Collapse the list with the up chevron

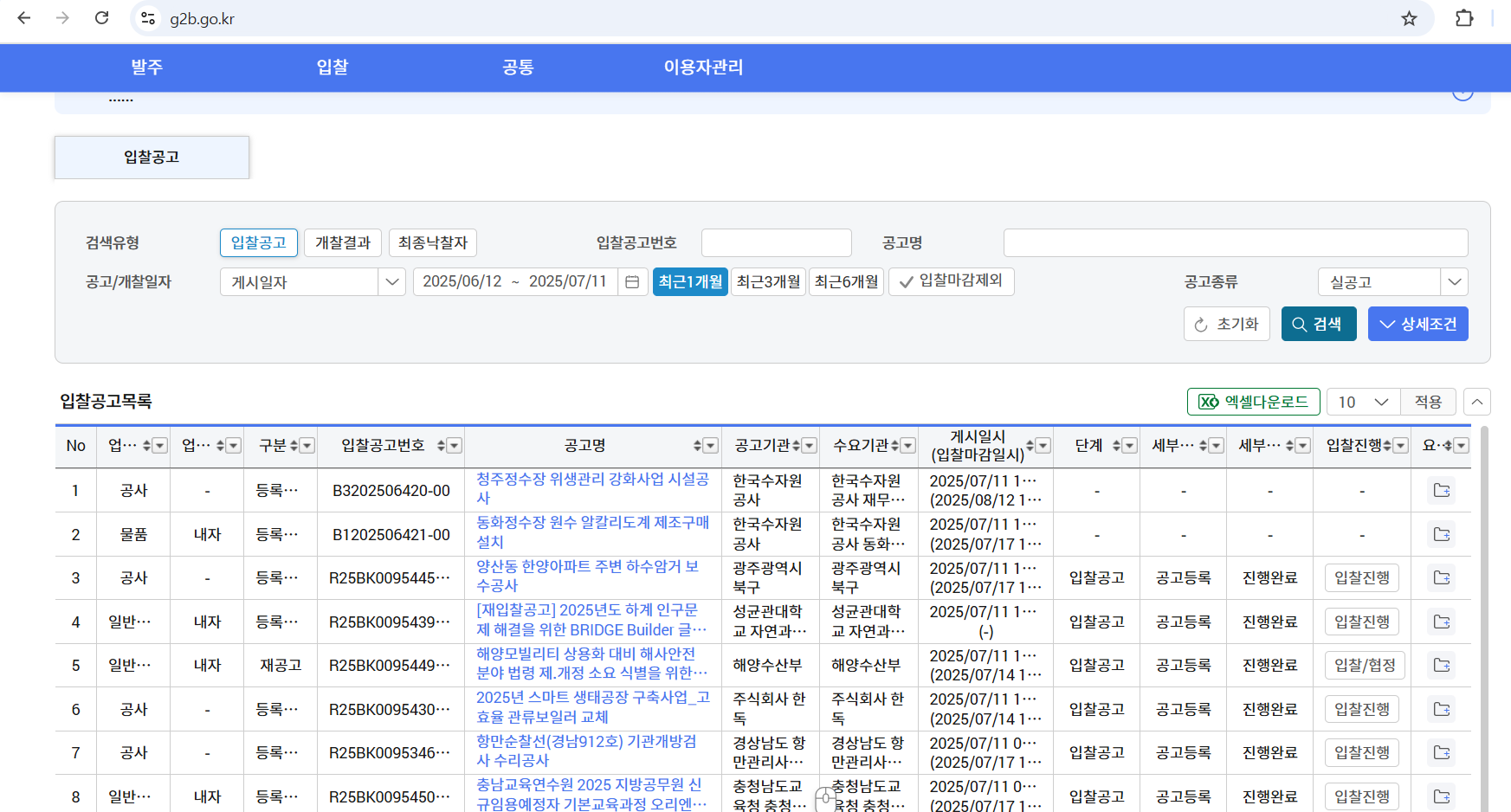(x=1477, y=402)
